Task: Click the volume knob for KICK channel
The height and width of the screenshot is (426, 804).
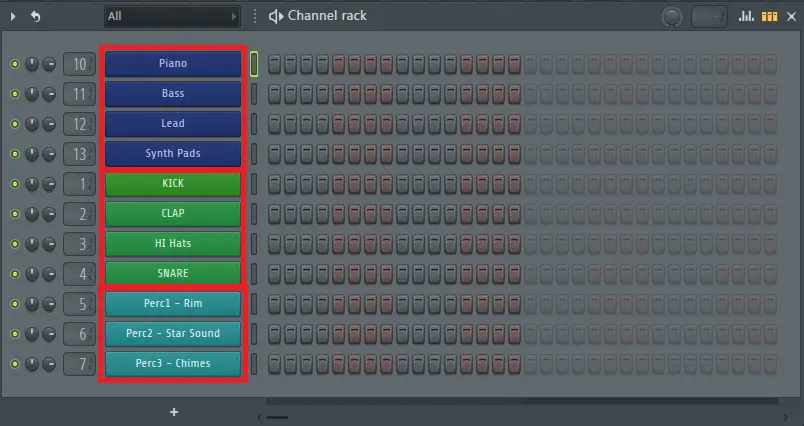Action: [48, 184]
